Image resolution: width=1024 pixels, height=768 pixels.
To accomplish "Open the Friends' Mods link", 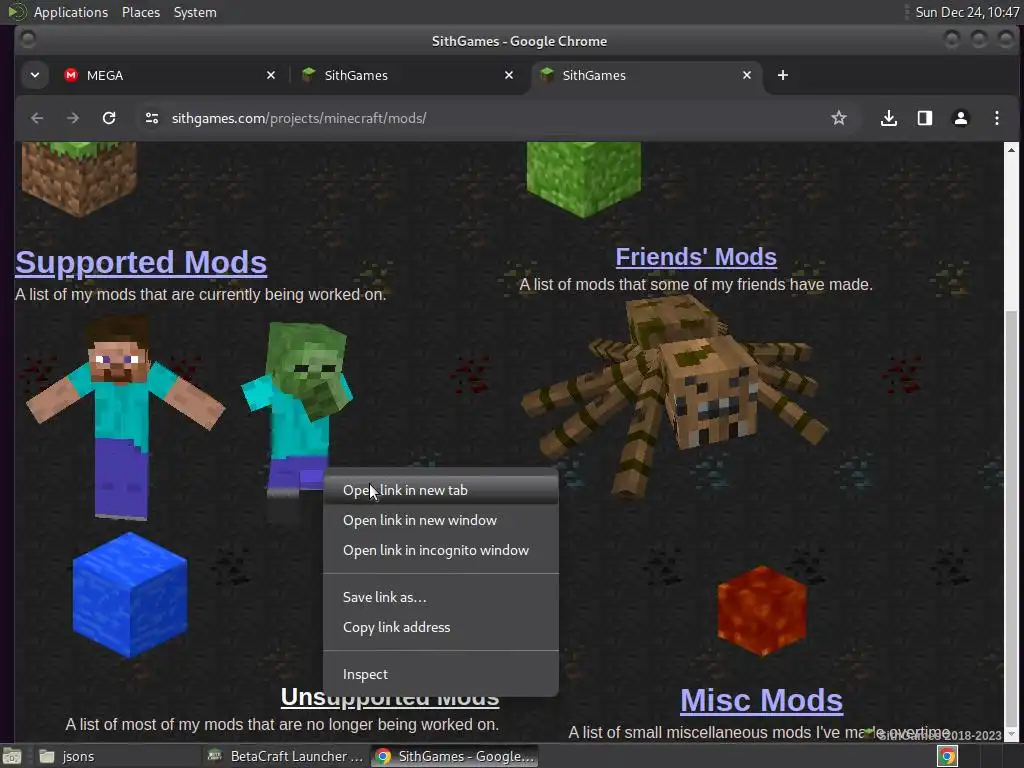I will coord(696,257).
